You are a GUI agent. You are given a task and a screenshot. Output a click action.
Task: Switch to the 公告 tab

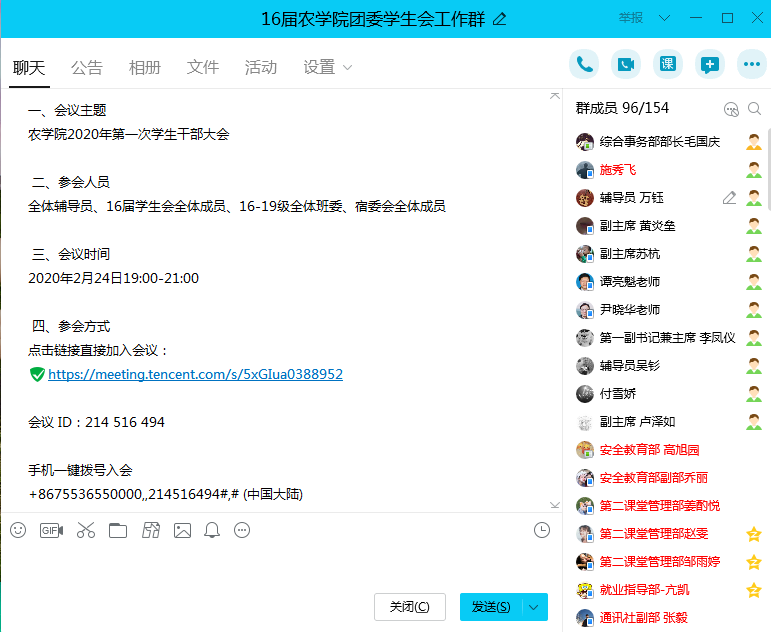[x=87, y=68]
